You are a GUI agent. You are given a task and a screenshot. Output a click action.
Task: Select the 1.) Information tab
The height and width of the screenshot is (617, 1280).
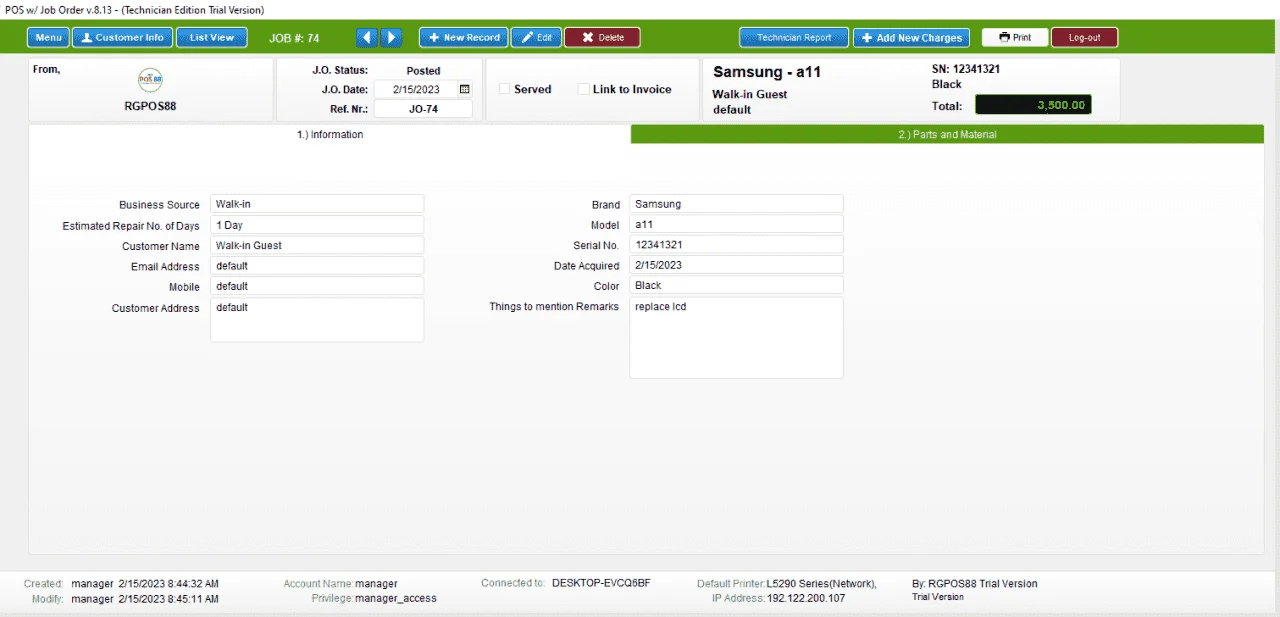coord(330,134)
